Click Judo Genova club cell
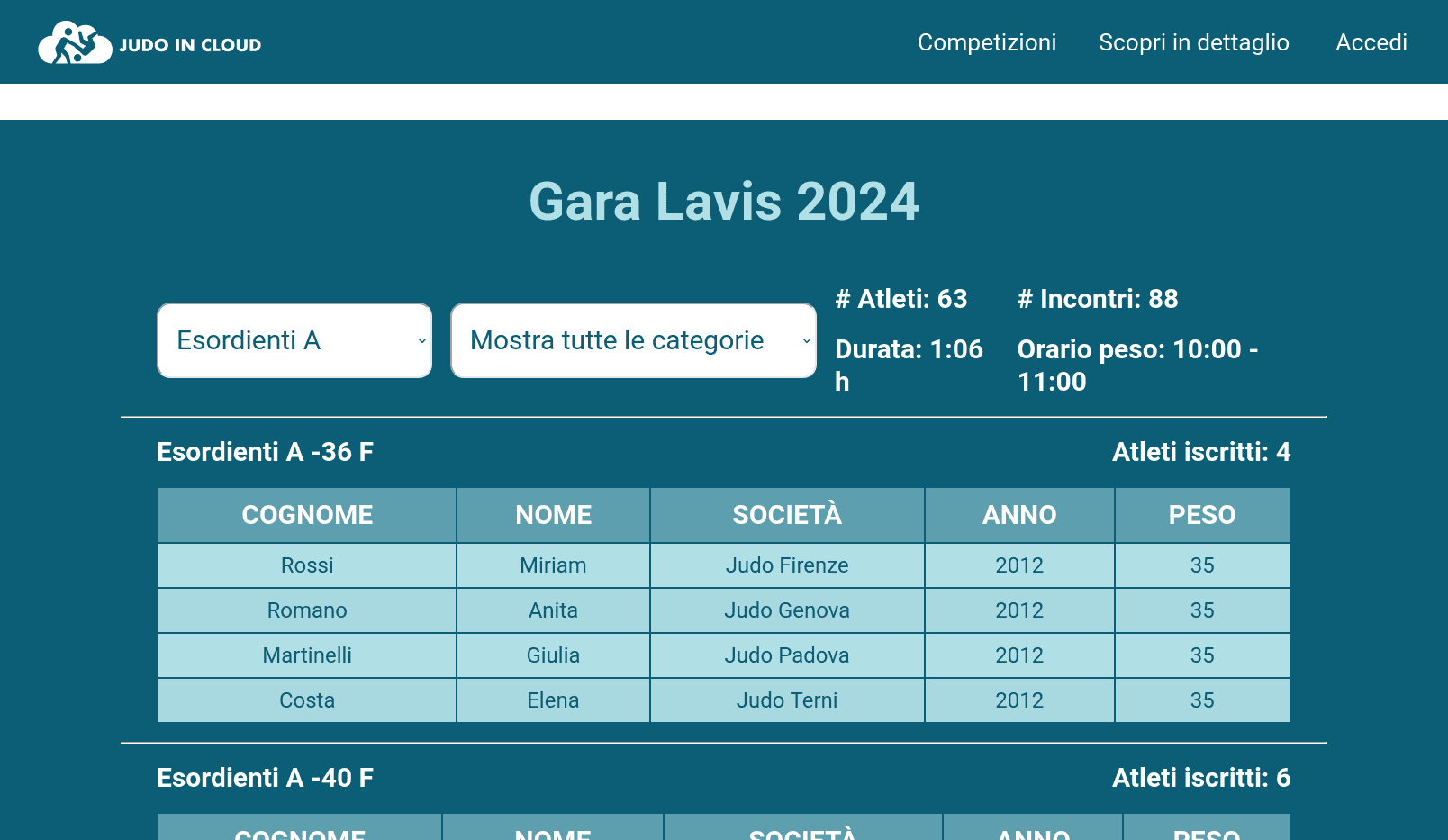Image resolution: width=1448 pixels, height=840 pixels. (x=787, y=610)
